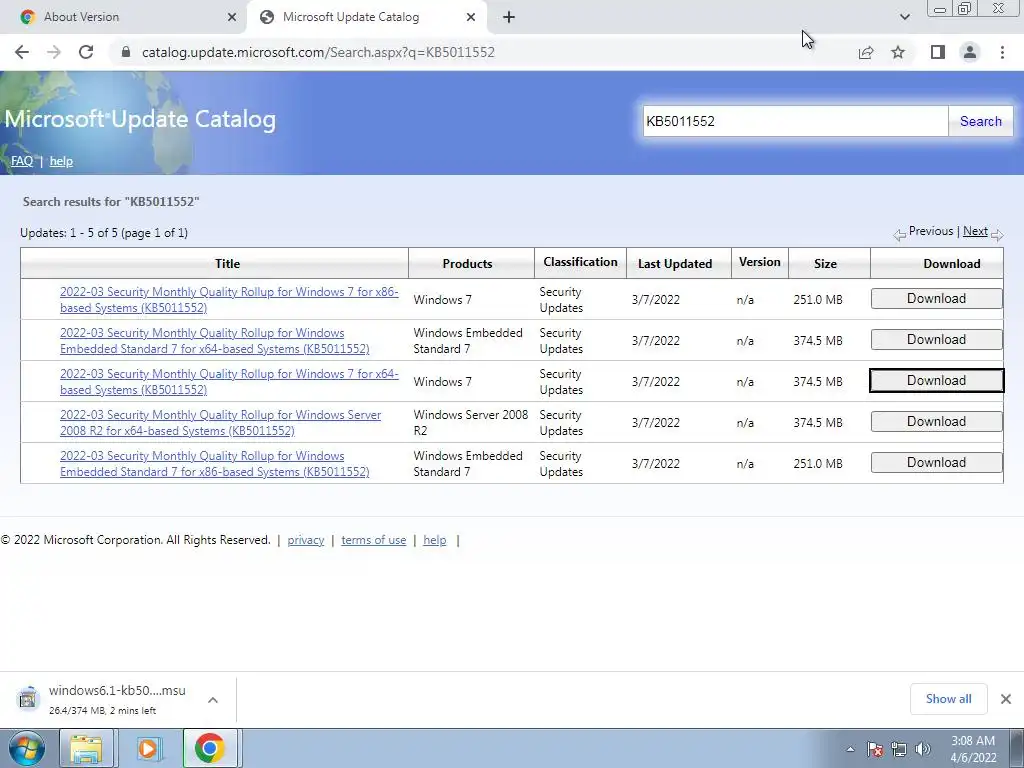Switch to the About Version tab

(124, 17)
